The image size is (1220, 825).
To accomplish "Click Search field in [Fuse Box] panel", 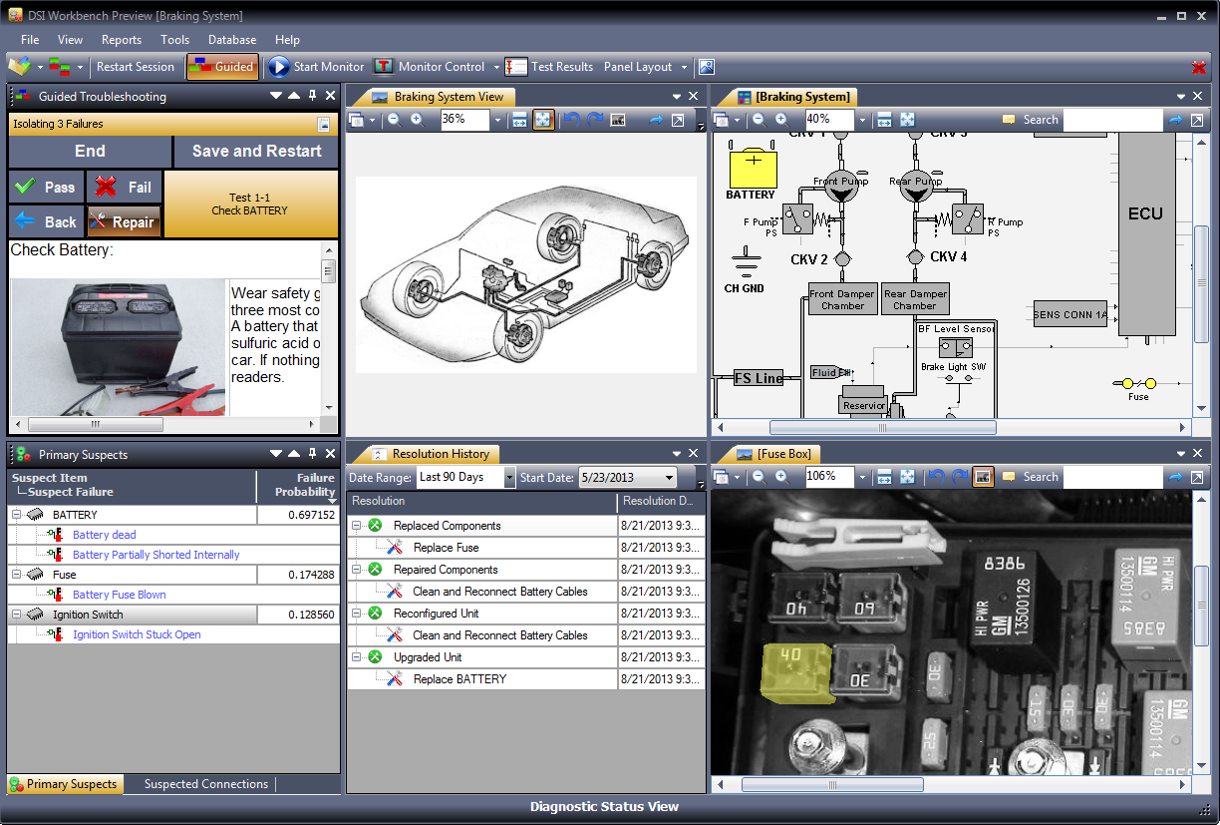I will coord(1113,477).
